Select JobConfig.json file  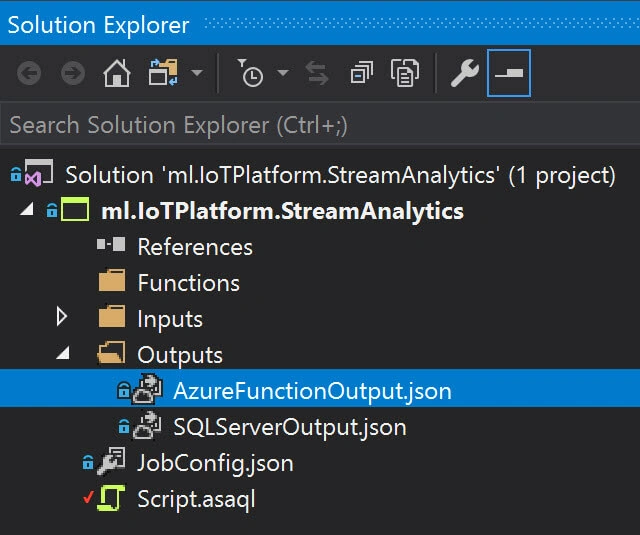215,464
